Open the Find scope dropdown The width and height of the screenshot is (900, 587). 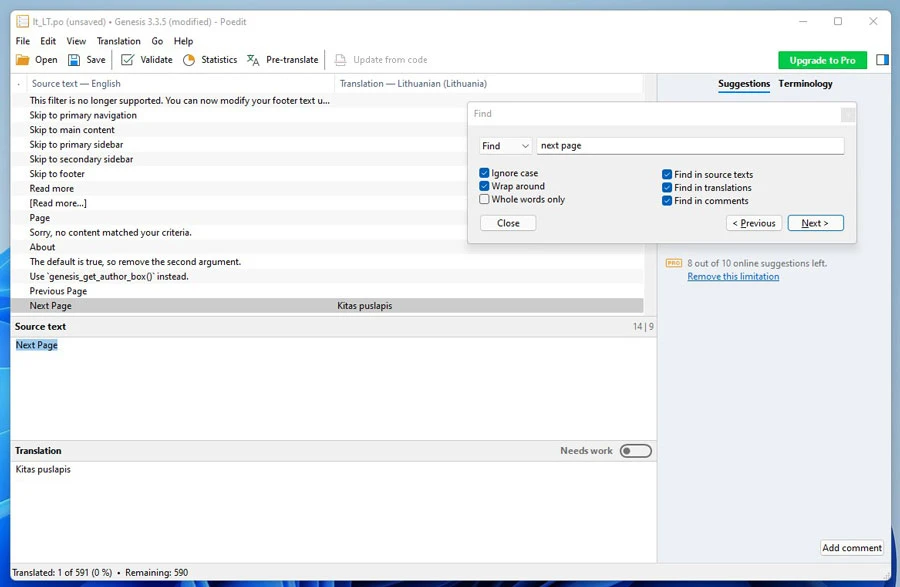[x=505, y=145]
